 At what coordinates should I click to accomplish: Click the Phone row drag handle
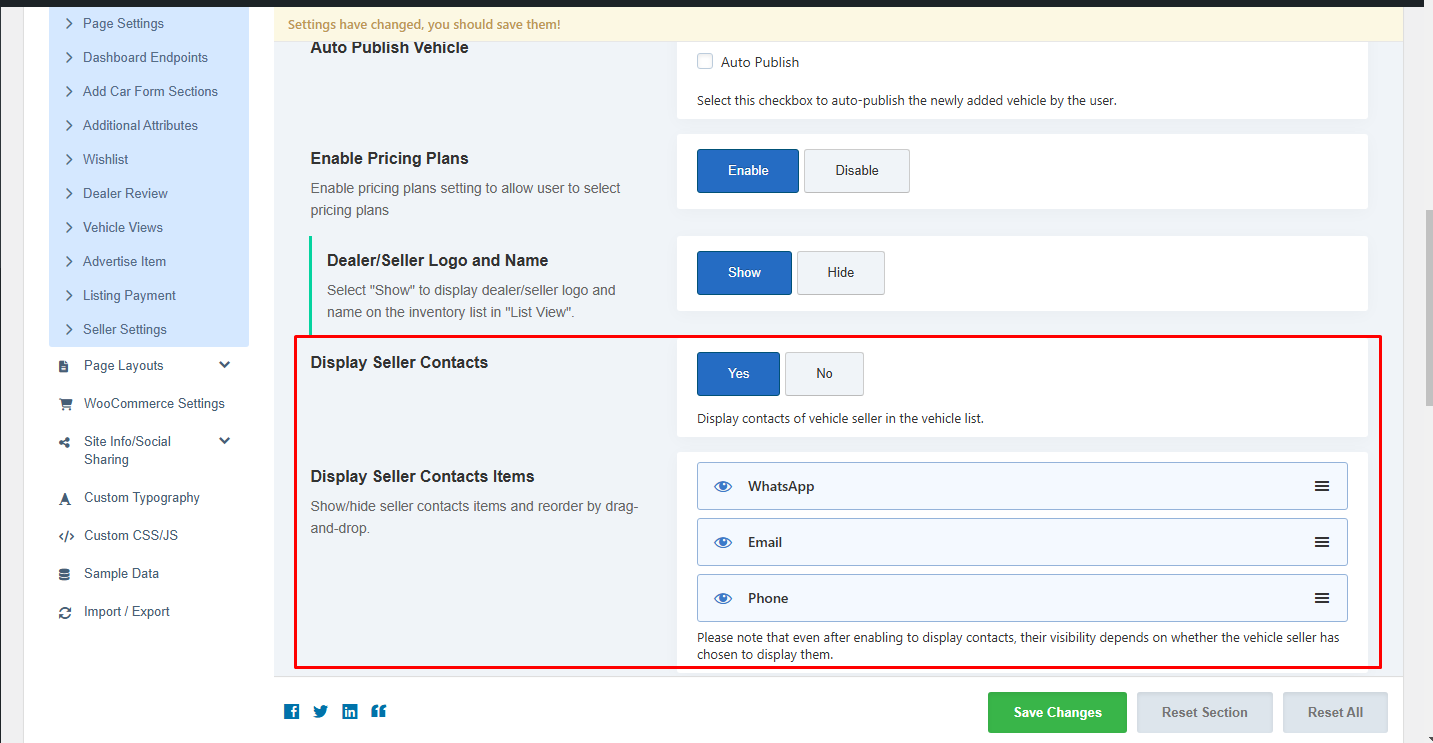[1322, 598]
